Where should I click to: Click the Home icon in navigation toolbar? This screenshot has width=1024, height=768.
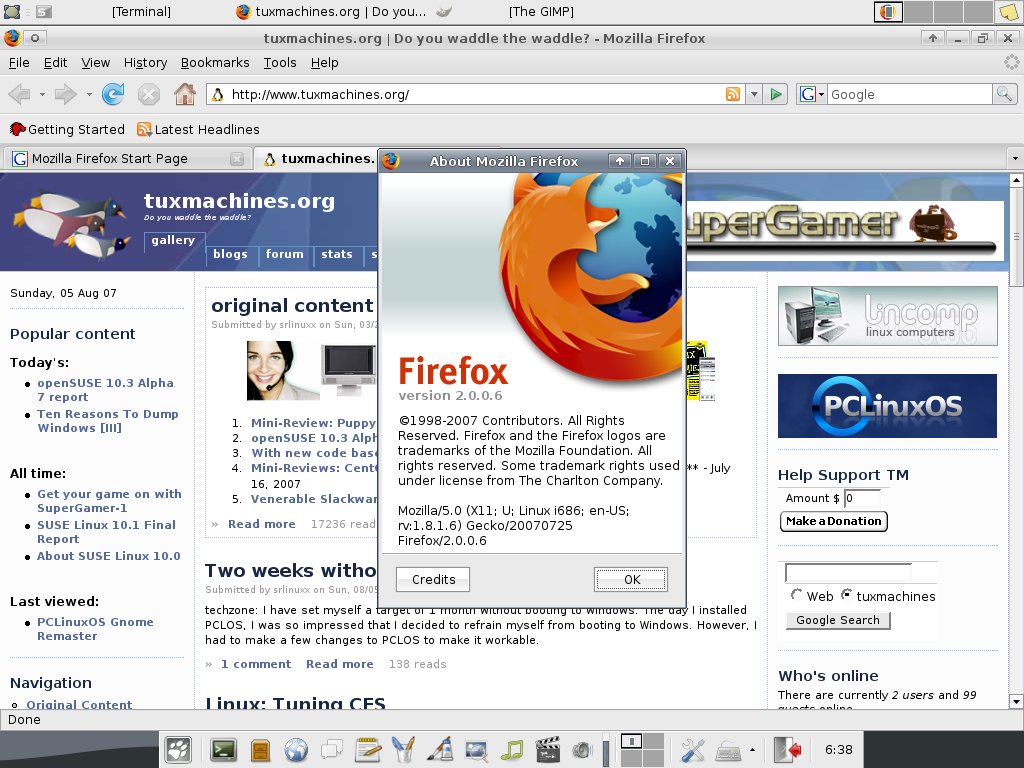click(x=185, y=95)
